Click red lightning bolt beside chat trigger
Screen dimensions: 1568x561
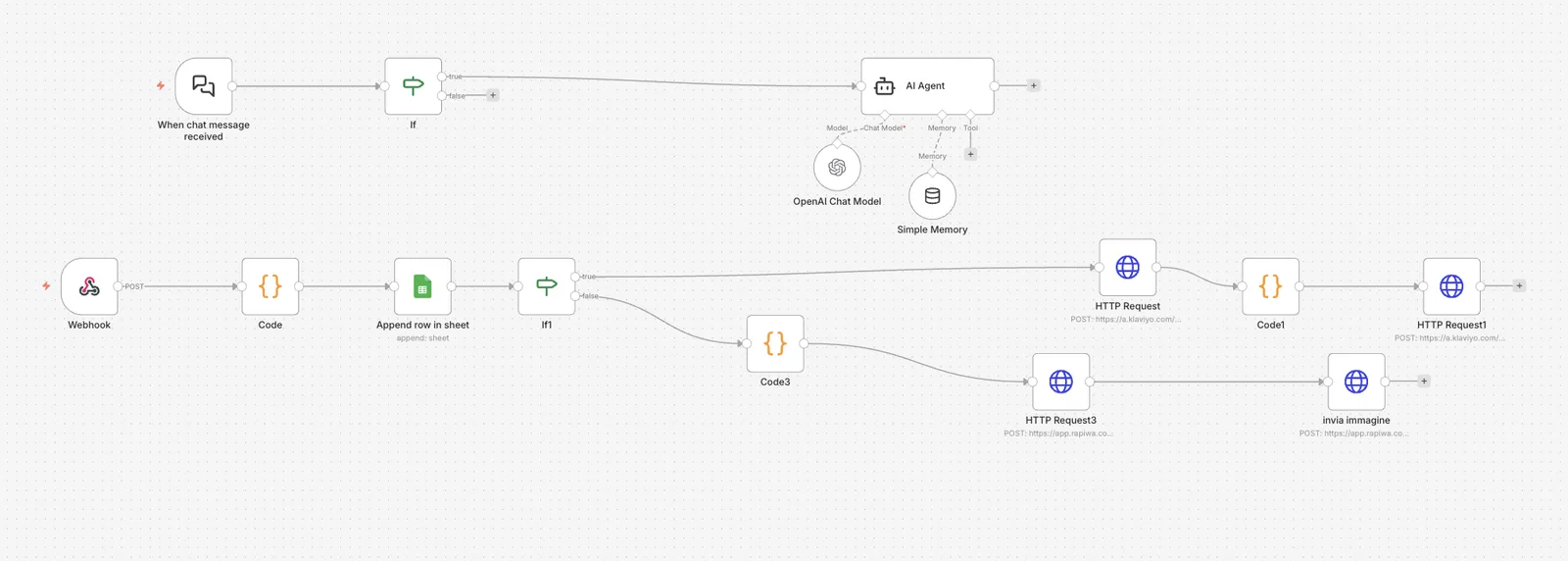pos(161,86)
